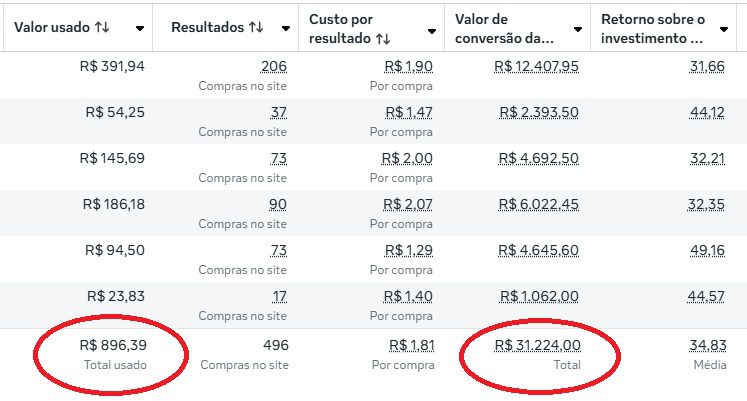Select Retorno sobre o investimento column header
This screenshot has height=401, width=747.
coord(652,29)
